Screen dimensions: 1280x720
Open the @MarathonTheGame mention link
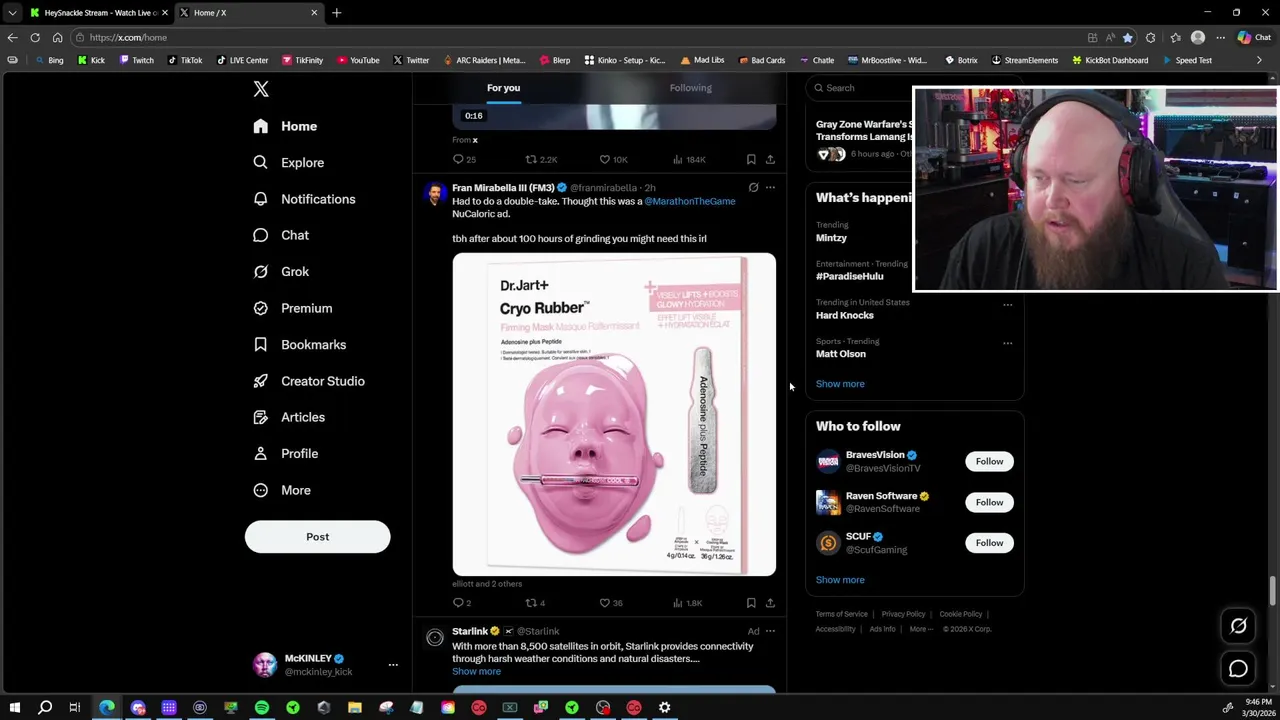(689, 201)
